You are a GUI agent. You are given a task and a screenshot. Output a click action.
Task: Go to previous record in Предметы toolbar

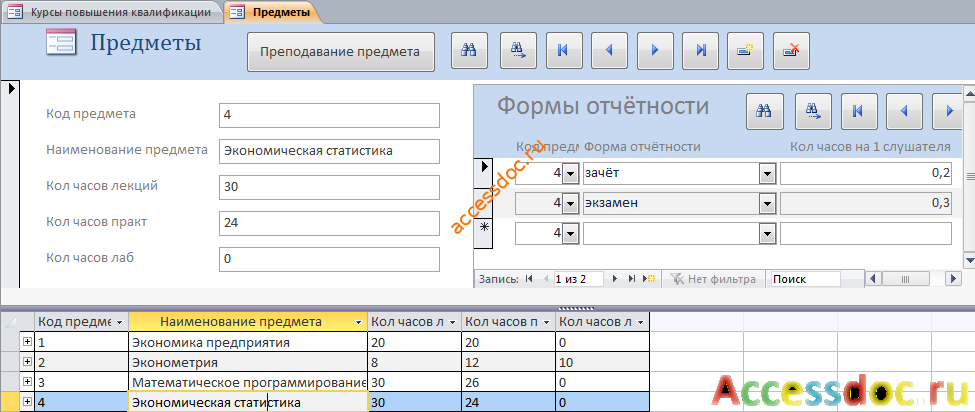[x=609, y=50]
